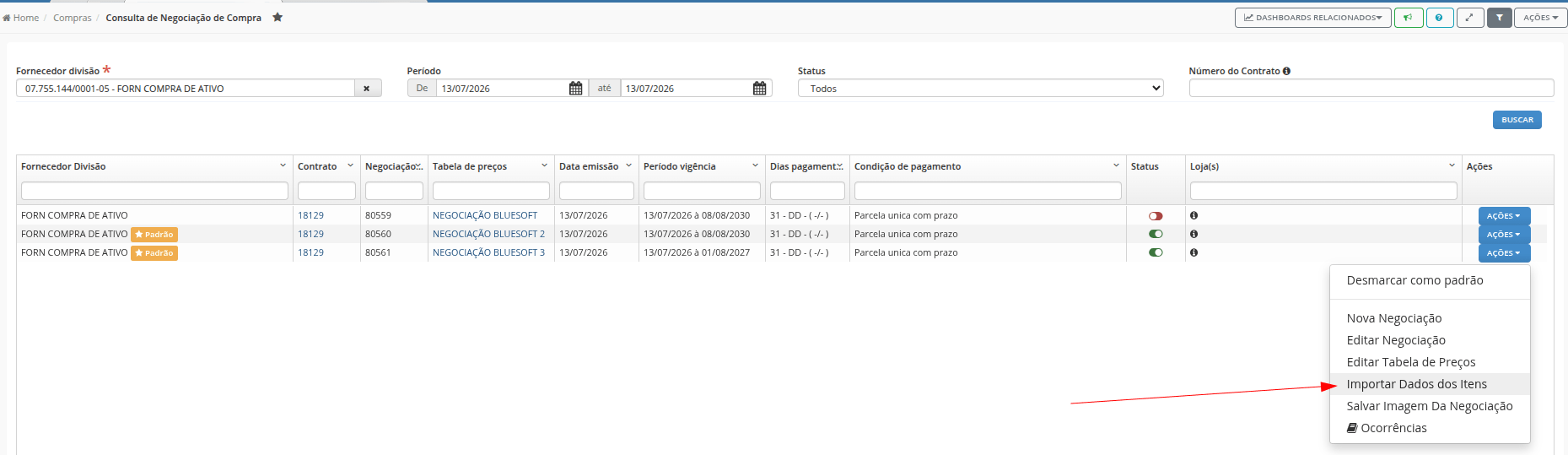Open NEGOCIAÇÃO BLUESOFT 3 link
The image size is (1568, 455).
[x=488, y=252]
